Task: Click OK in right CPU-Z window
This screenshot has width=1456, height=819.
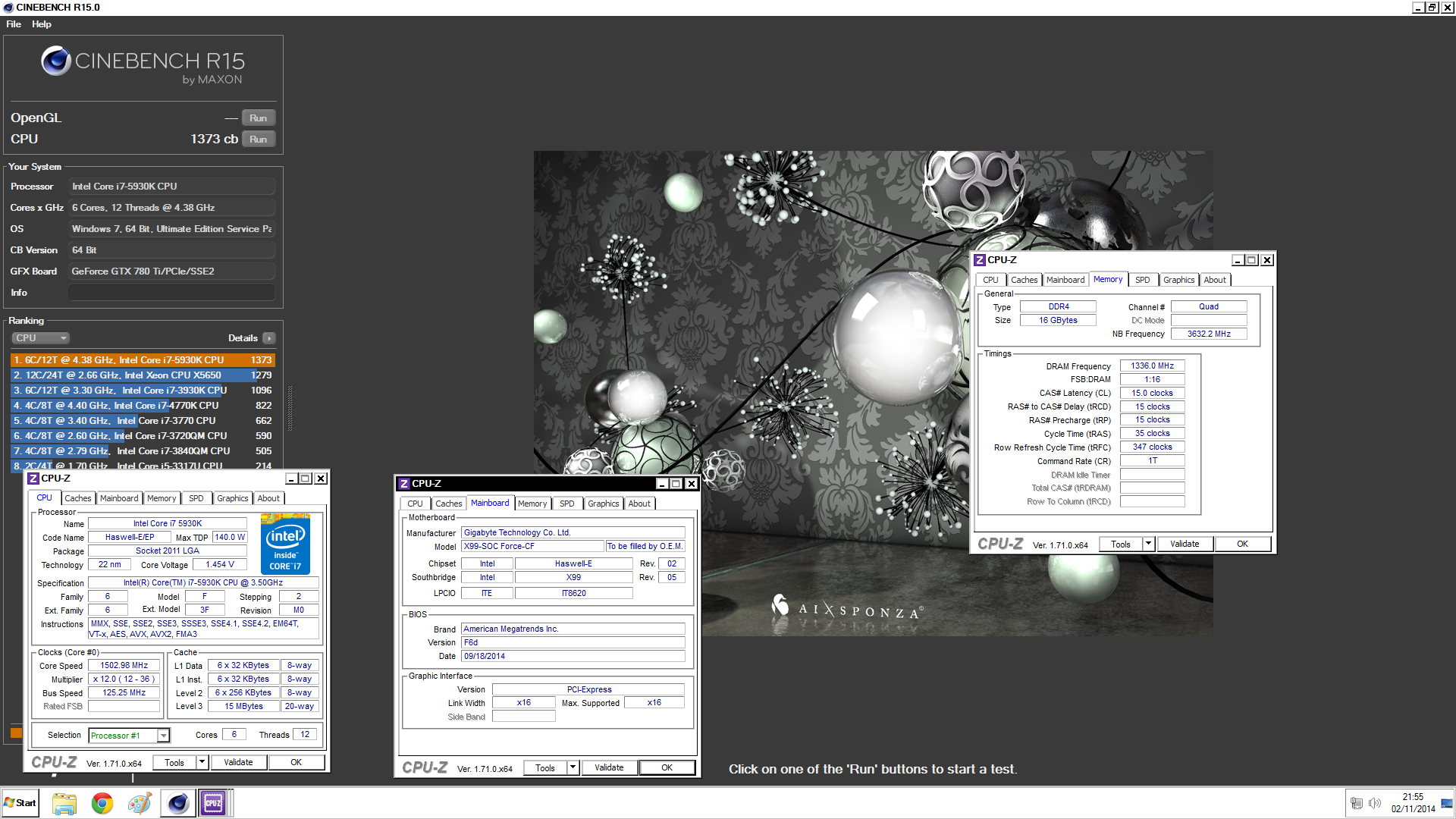Action: [1243, 544]
